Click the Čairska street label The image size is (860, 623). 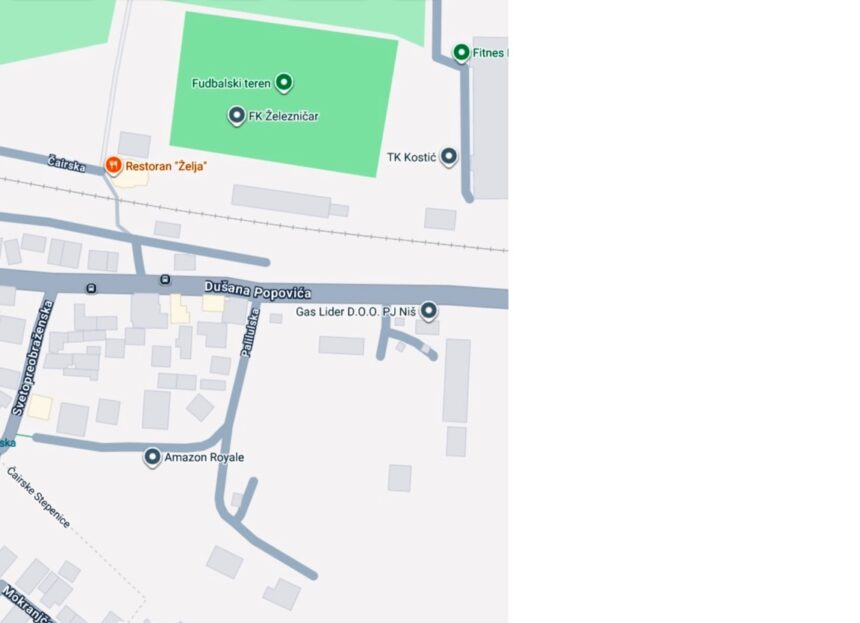click(66, 163)
